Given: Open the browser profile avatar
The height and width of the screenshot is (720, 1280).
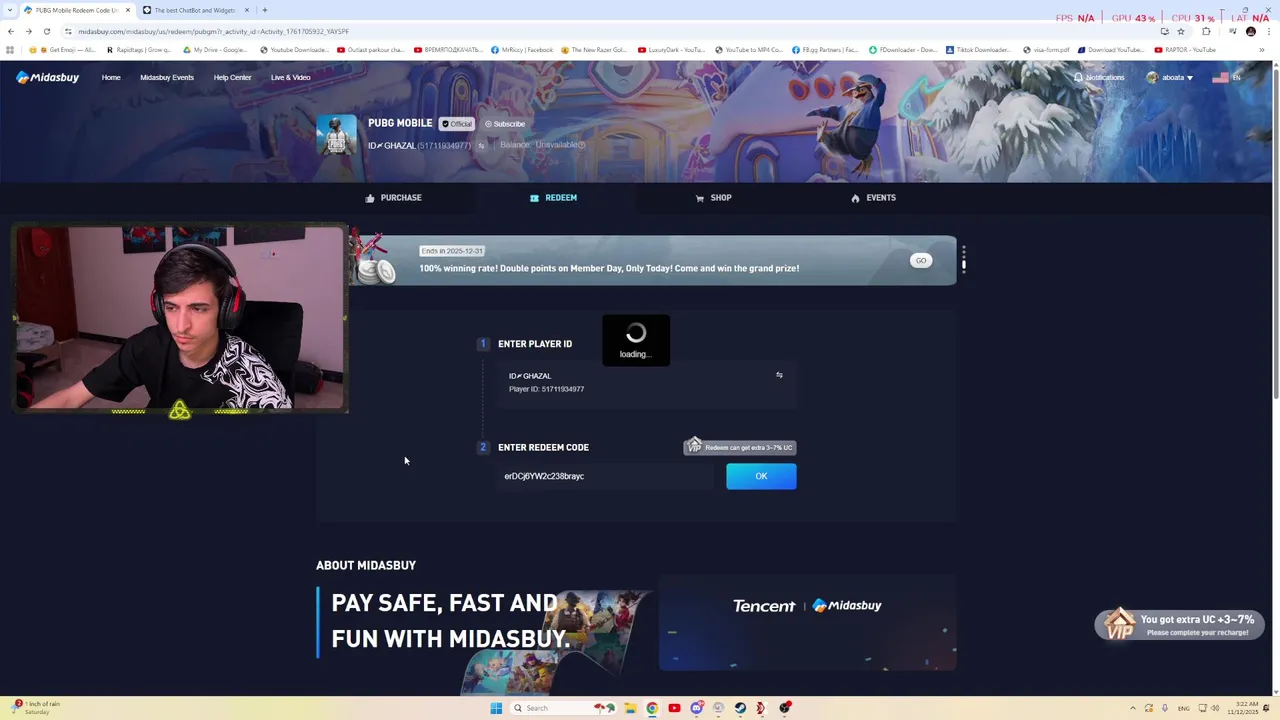Looking at the screenshot, I should (1250, 31).
